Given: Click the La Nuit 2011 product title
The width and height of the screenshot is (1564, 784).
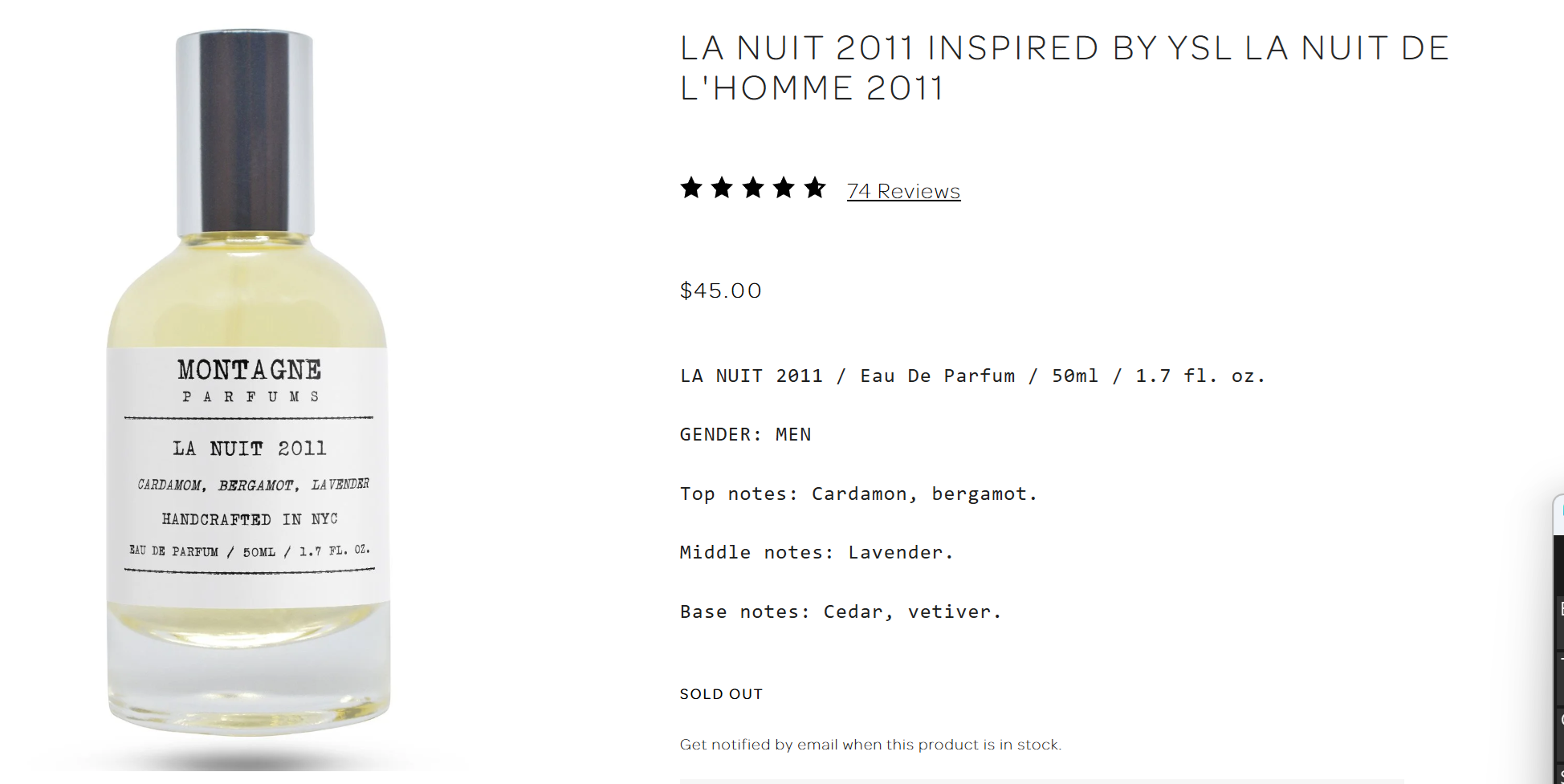Looking at the screenshot, I should point(1064,68).
